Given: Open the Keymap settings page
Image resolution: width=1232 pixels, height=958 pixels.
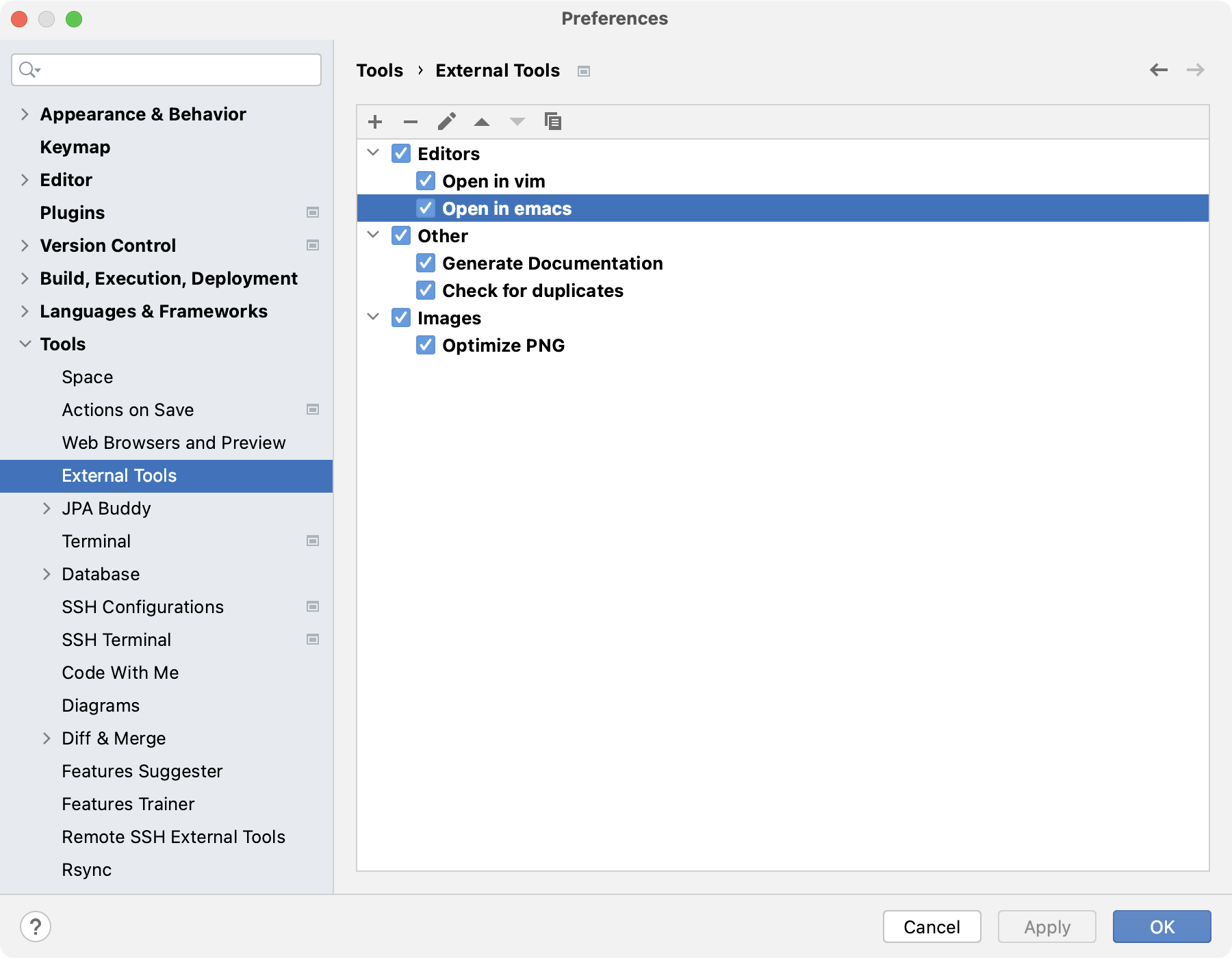Looking at the screenshot, I should (x=75, y=146).
